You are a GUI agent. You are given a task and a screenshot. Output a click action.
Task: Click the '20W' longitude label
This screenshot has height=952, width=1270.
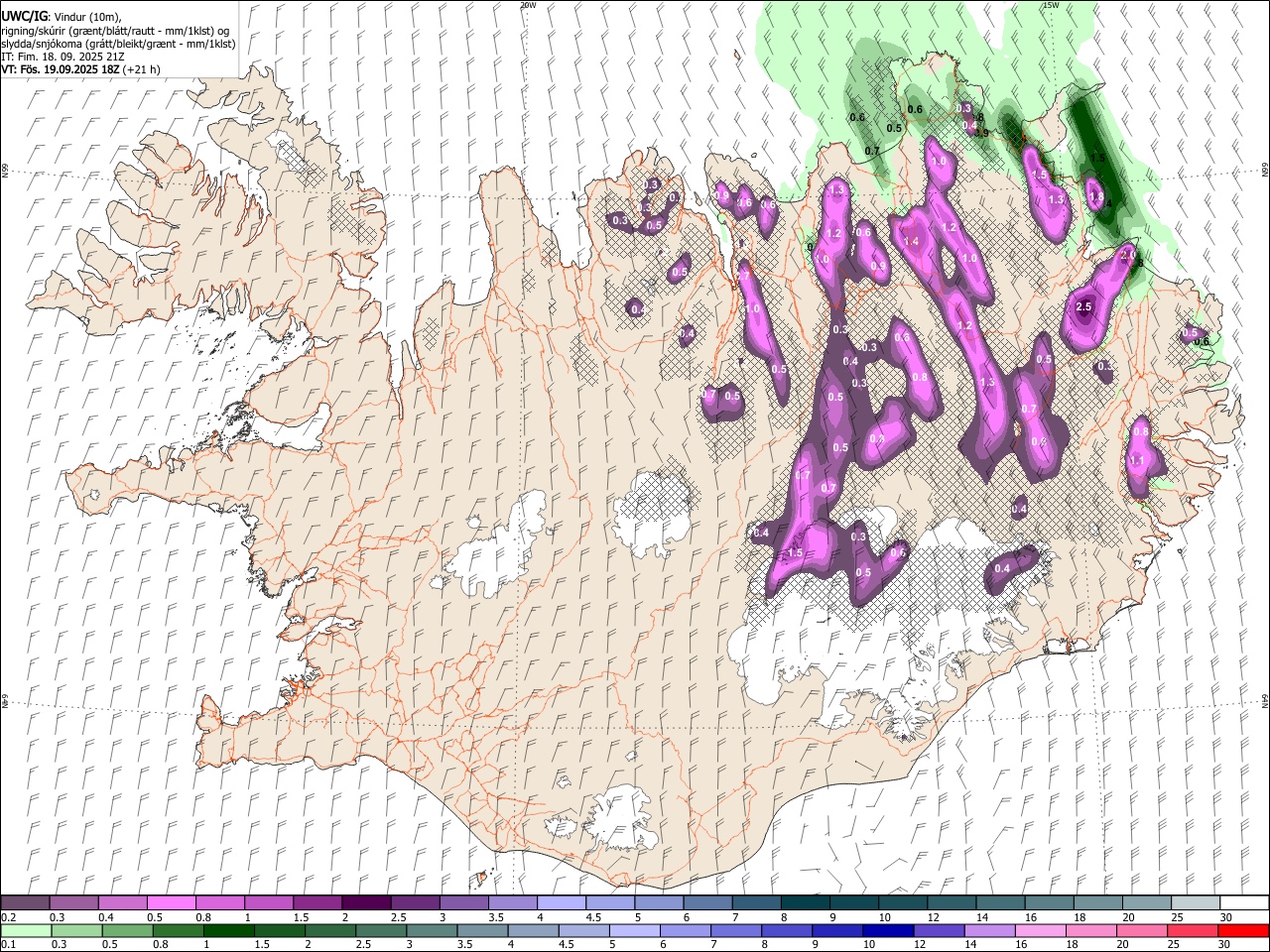coord(528,5)
